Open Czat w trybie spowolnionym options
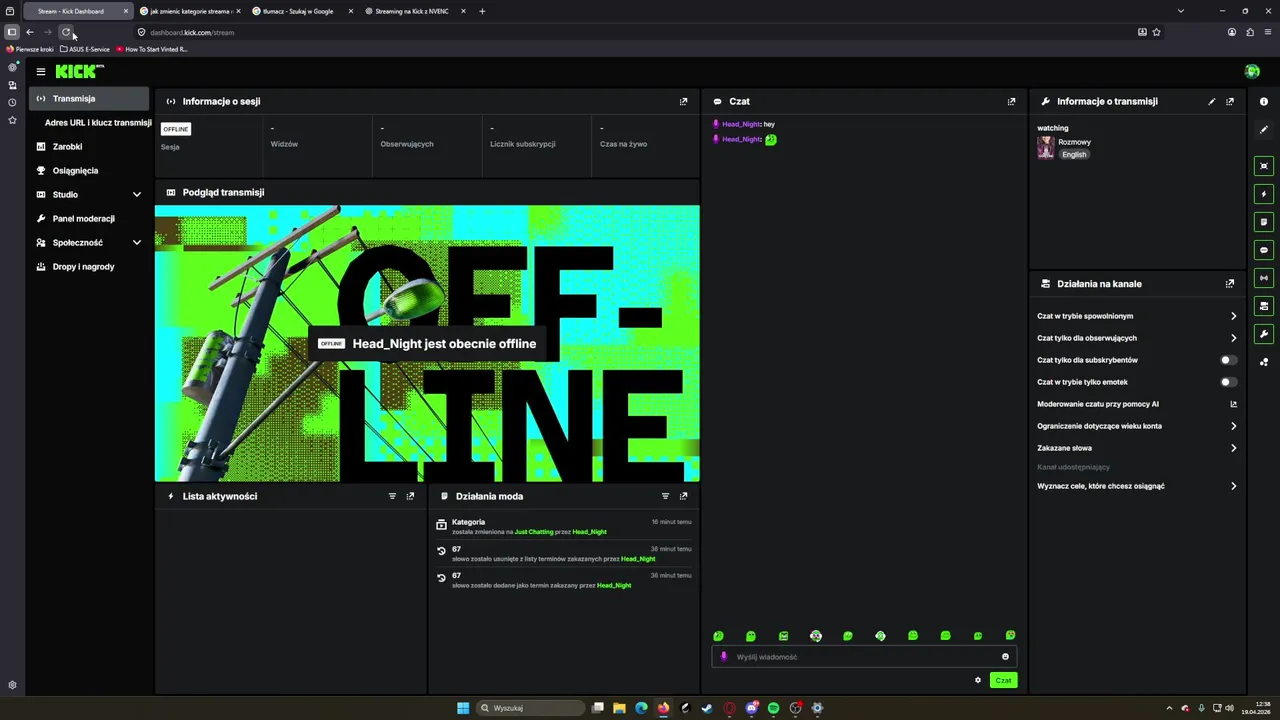This screenshot has width=1280, height=720. coord(1137,316)
